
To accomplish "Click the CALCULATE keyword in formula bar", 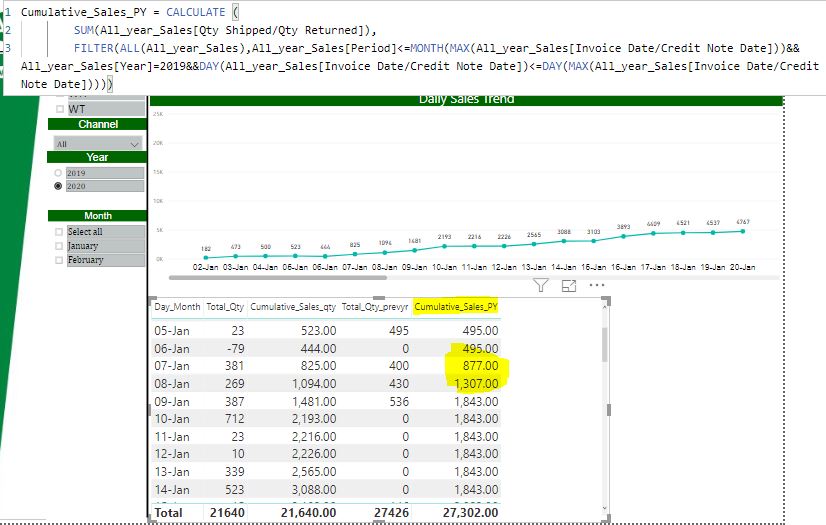I will 195,12.
